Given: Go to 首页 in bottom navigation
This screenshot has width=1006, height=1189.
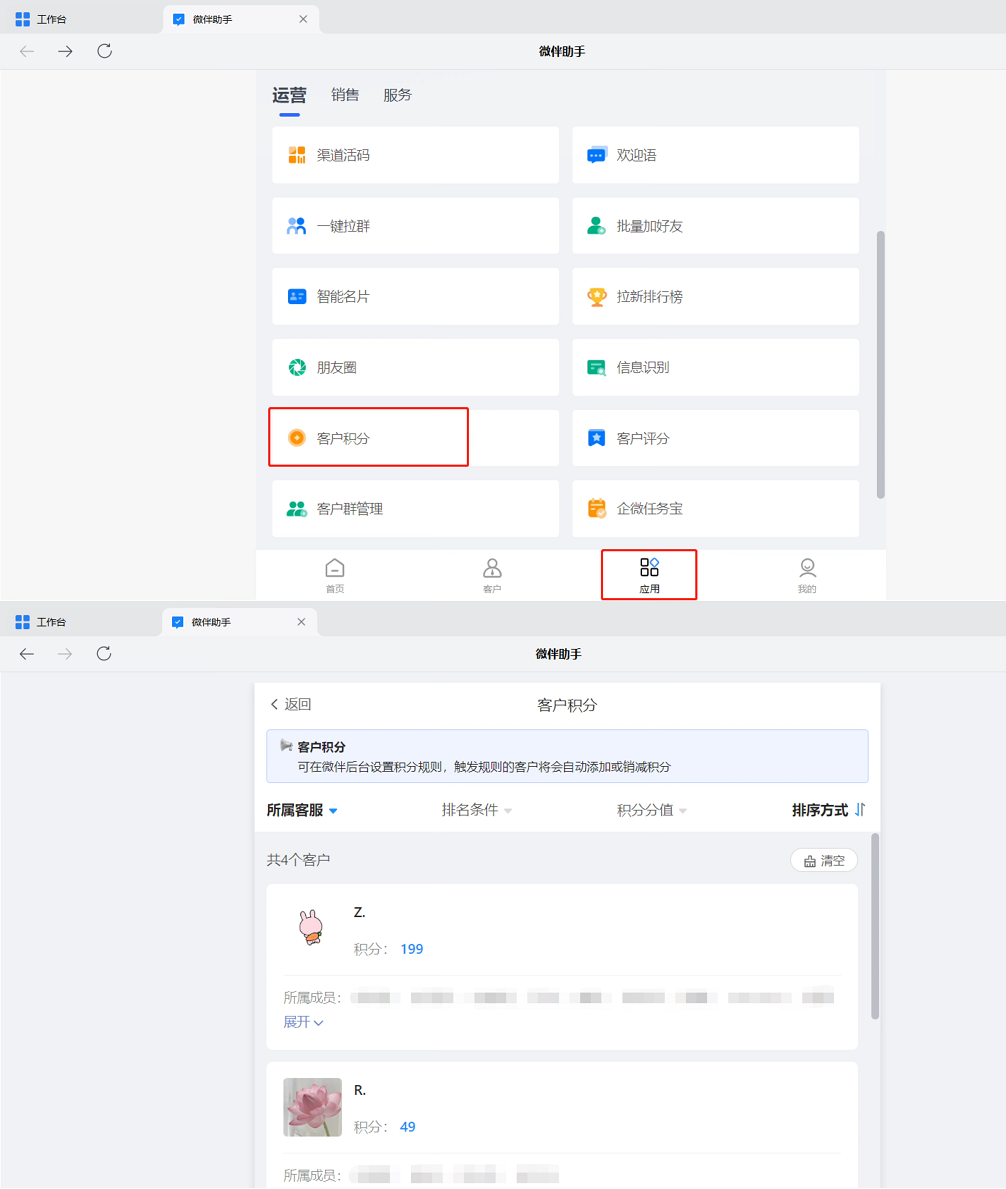Looking at the screenshot, I should click(x=335, y=575).
